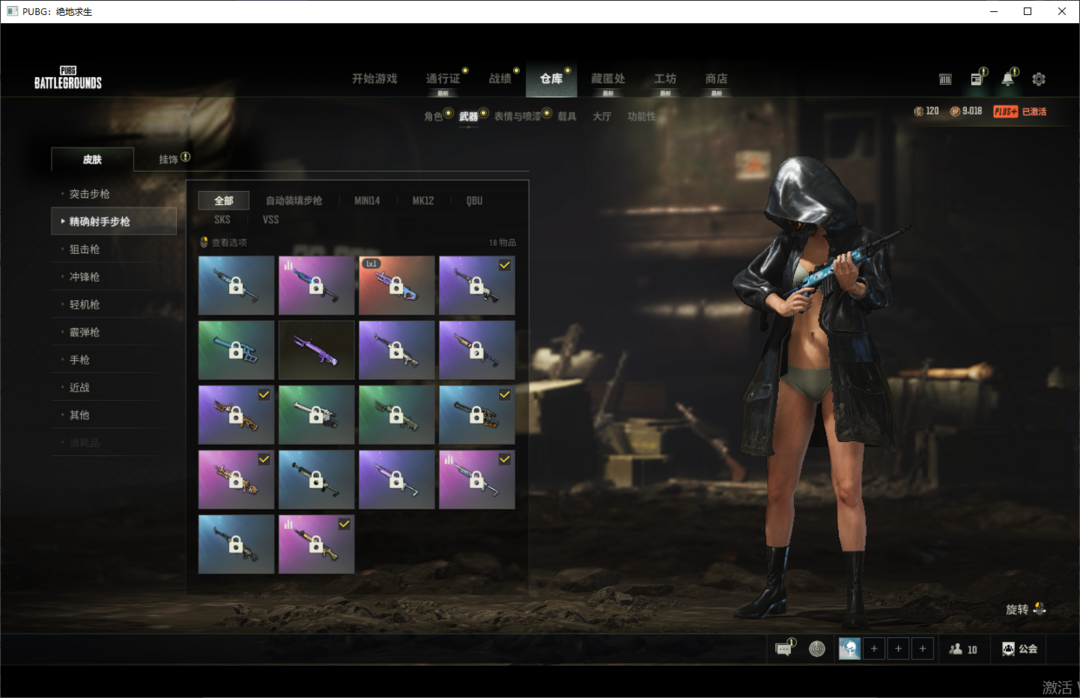Select the lv.1 orange-background rifle skin
Screen dimensions: 1080x698
397,285
